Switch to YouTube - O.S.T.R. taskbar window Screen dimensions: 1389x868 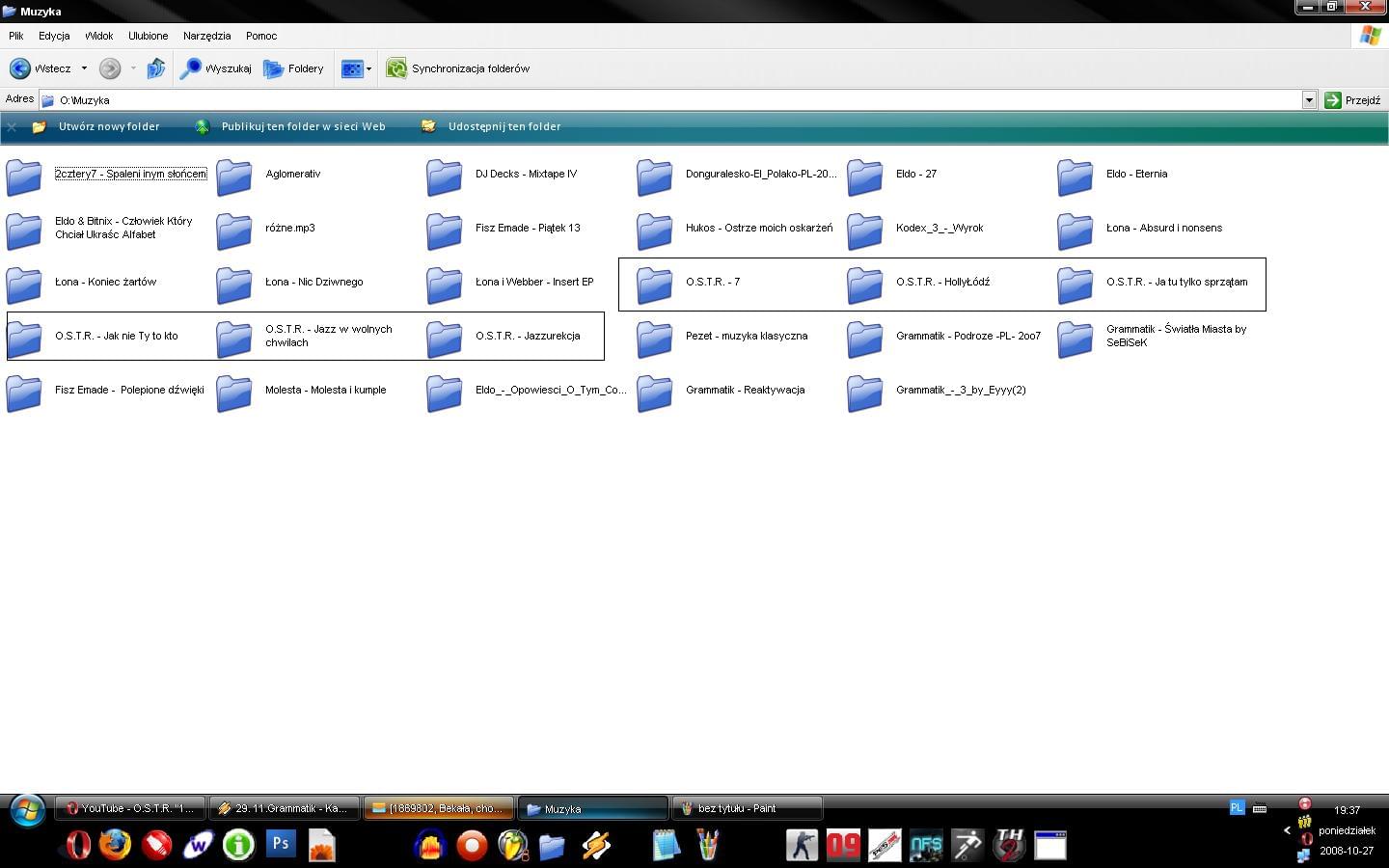130,808
